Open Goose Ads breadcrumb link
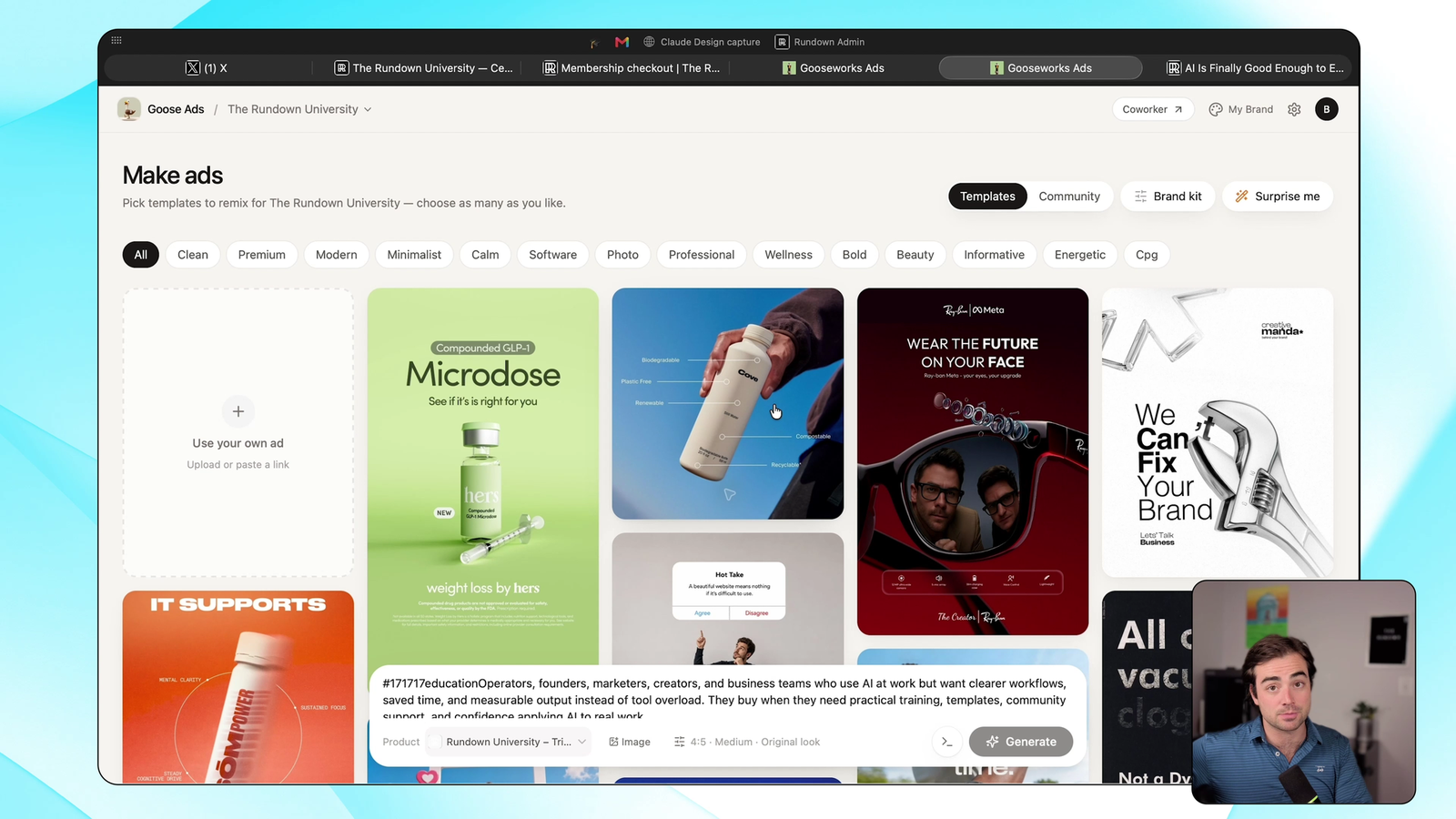This screenshot has width=1456, height=819. pyautogui.click(x=176, y=109)
